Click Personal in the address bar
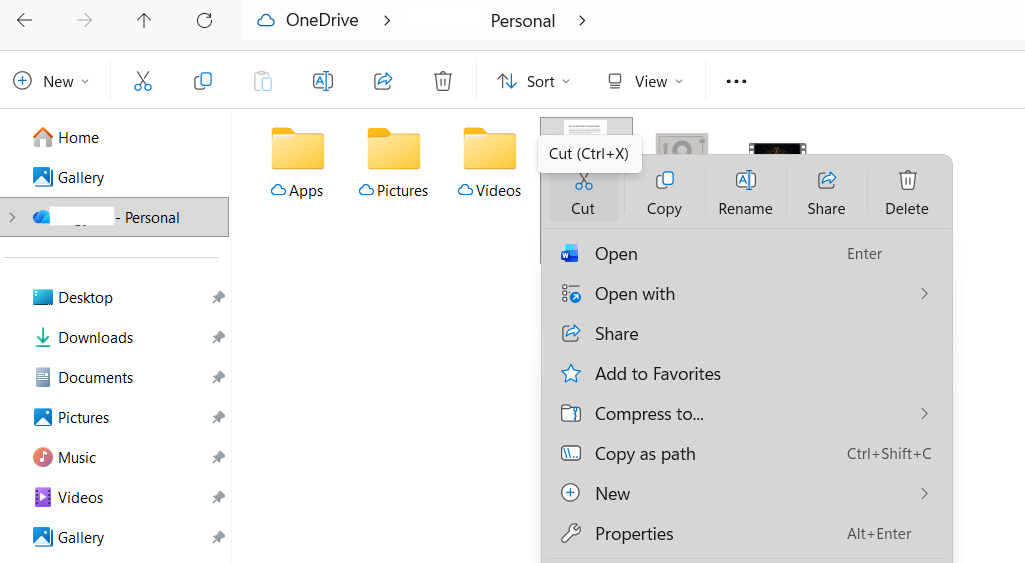1025x563 pixels. click(522, 21)
